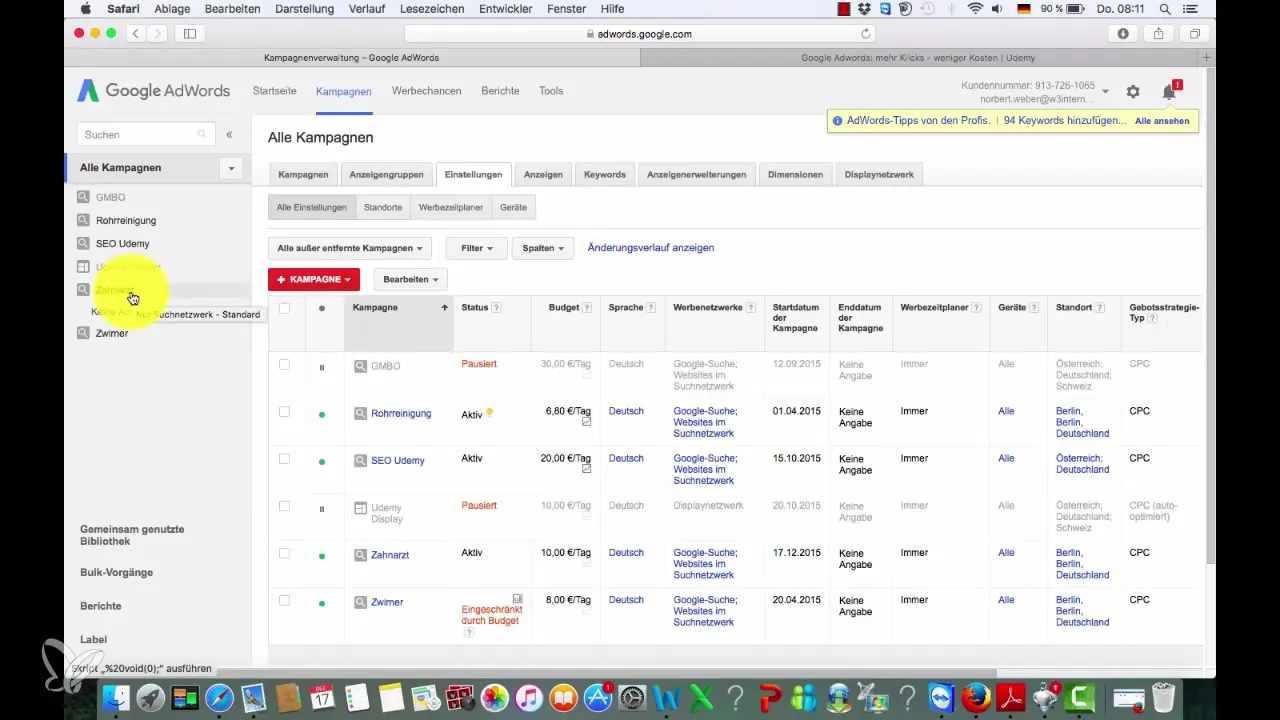Open the Spalten dropdown
The width and height of the screenshot is (1280, 720).
(x=542, y=248)
